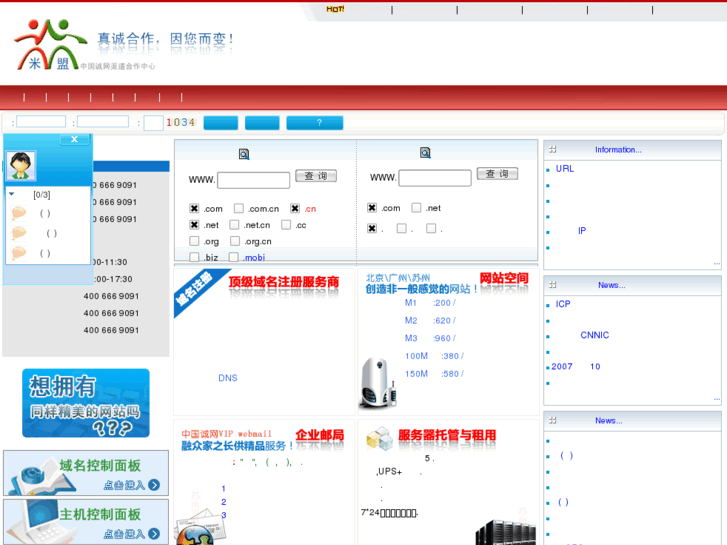Toggle the .com checkbox in left search
This screenshot has height=545, width=727.
tap(194, 208)
